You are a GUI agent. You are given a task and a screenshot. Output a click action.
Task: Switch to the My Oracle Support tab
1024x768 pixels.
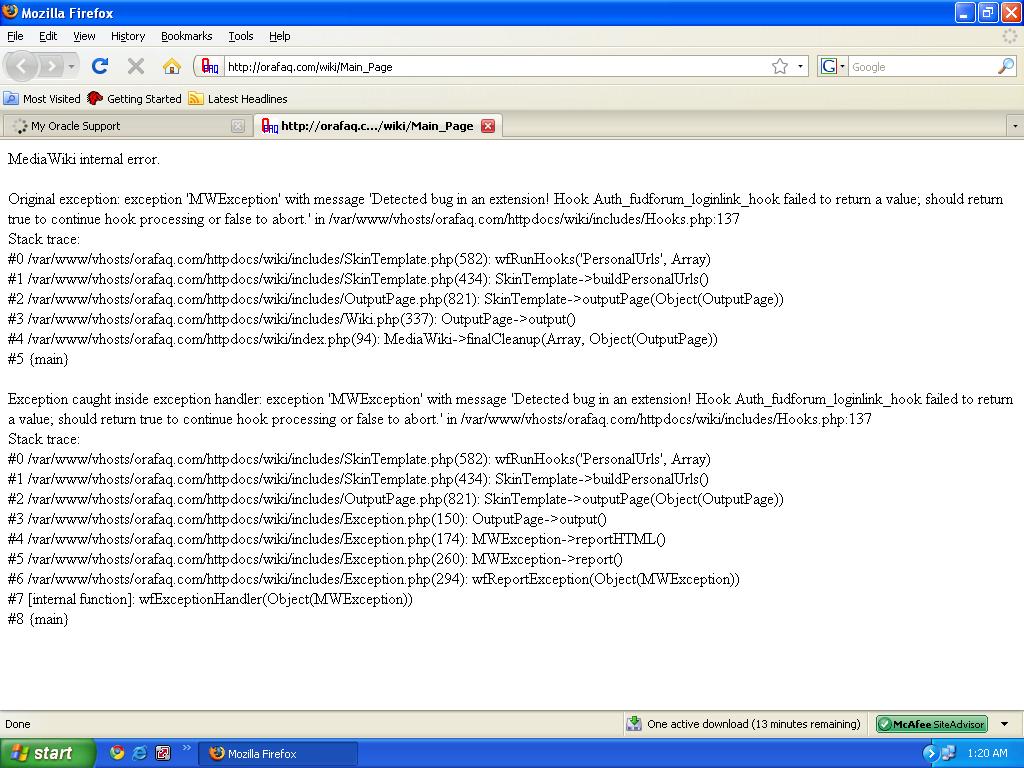[x=125, y=126]
